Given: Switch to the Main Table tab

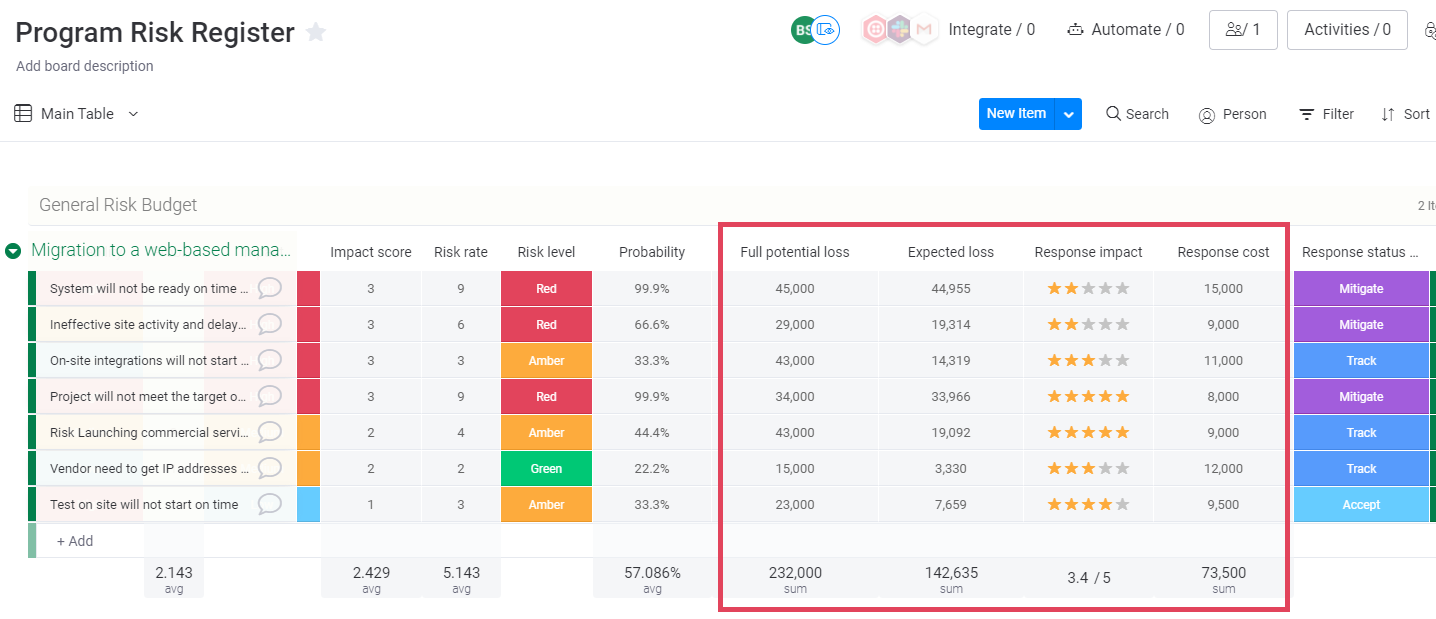Looking at the screenshot, I should pos(76,113).
